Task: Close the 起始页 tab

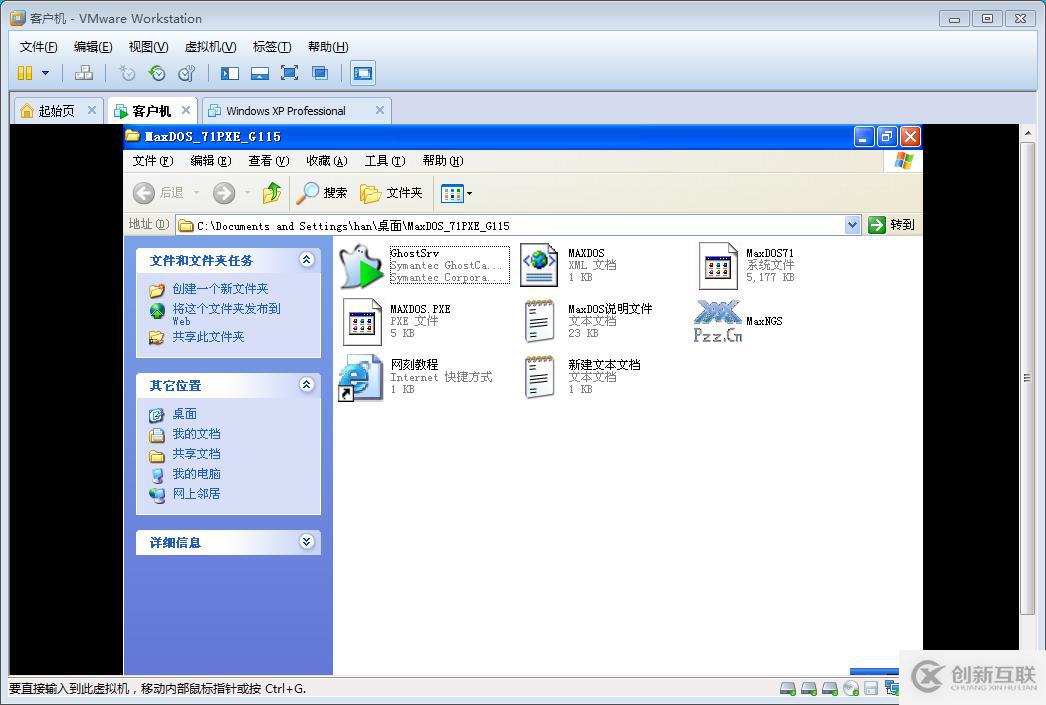Action: tap(92, 110)
